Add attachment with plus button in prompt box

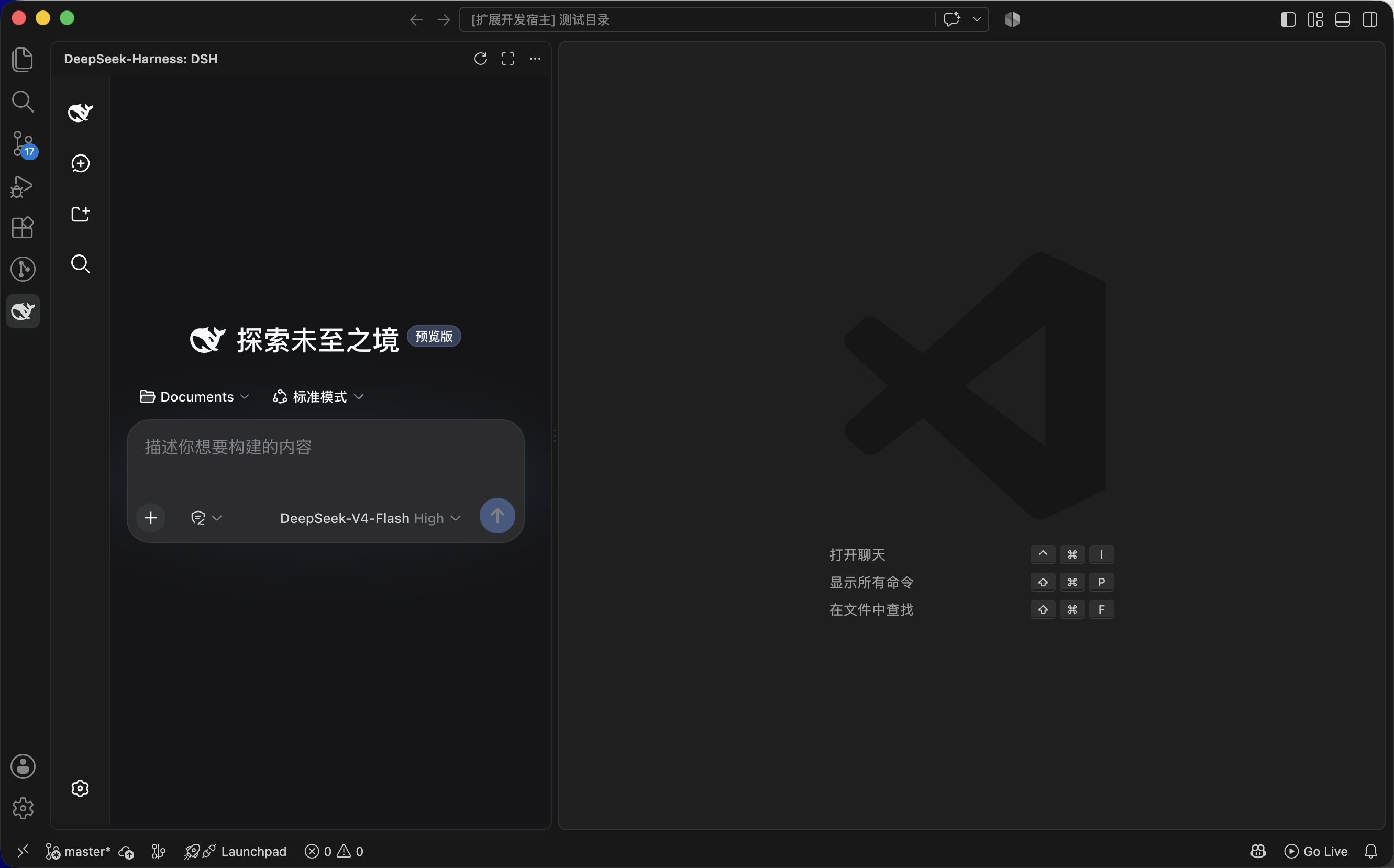tap(151, 518)
